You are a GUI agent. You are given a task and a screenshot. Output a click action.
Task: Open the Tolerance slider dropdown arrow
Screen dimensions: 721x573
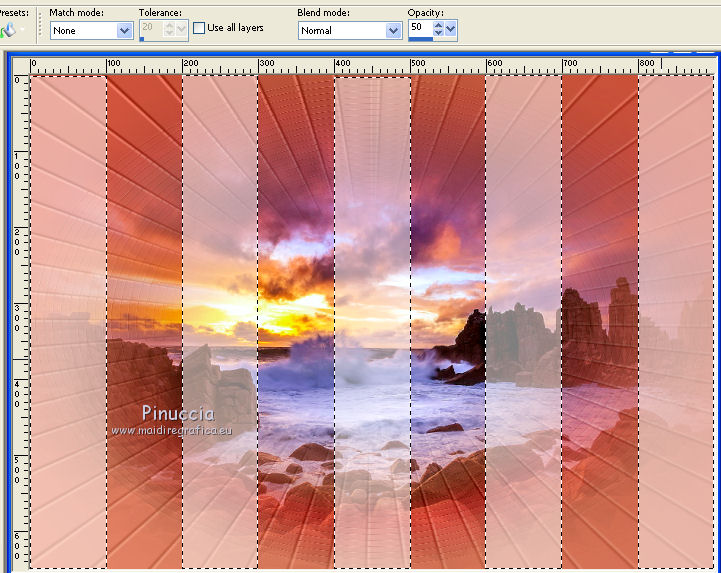182,29
